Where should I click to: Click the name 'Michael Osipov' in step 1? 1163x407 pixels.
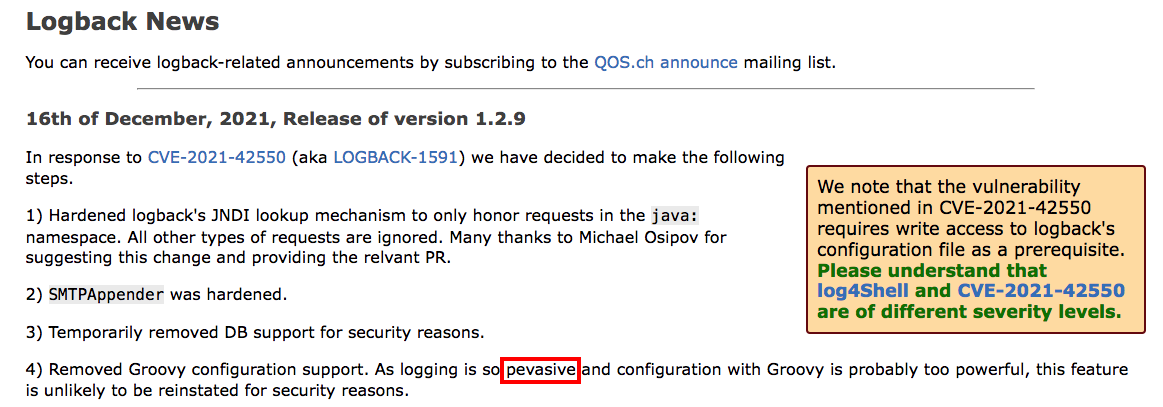pos(672,237)
